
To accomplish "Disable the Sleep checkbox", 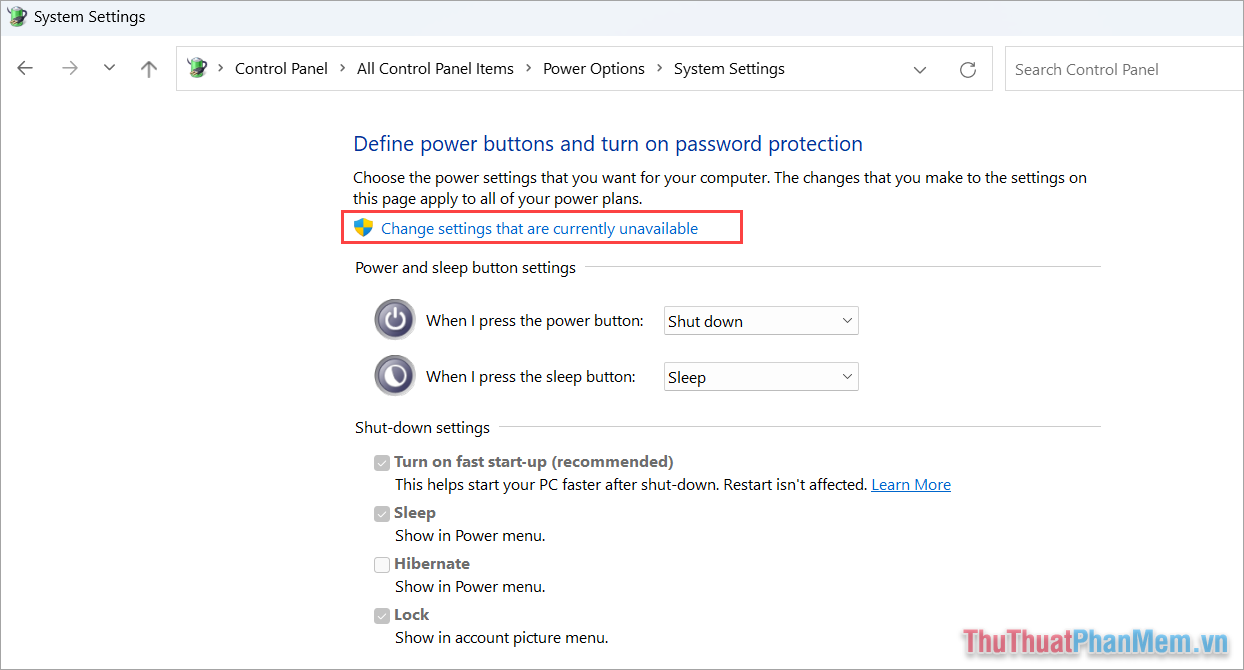I will pyautogui.click(x=381, y=513).
